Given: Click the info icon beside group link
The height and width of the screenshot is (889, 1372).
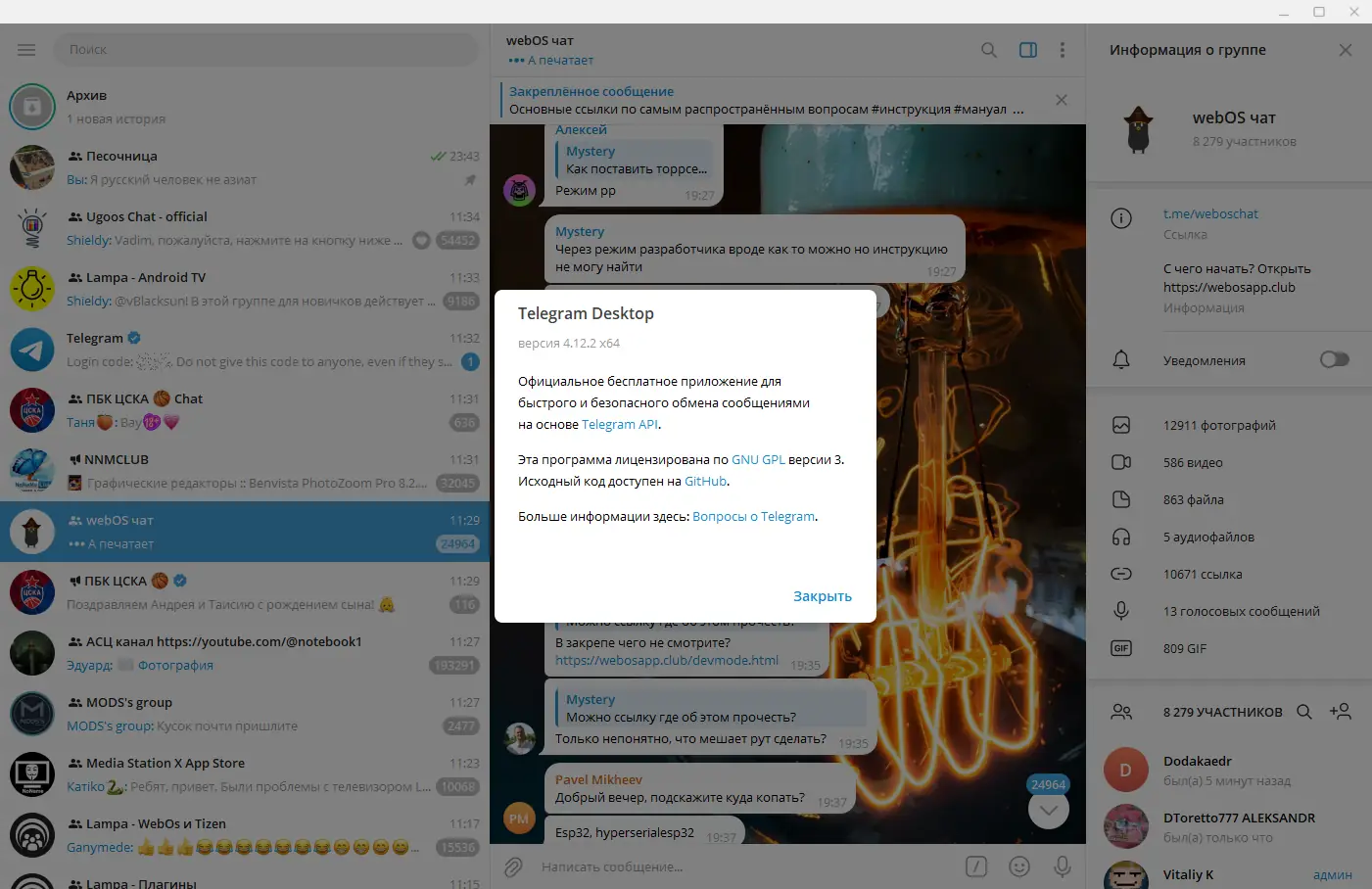Looking at the screenshot, I should (x=1121, y=218).
